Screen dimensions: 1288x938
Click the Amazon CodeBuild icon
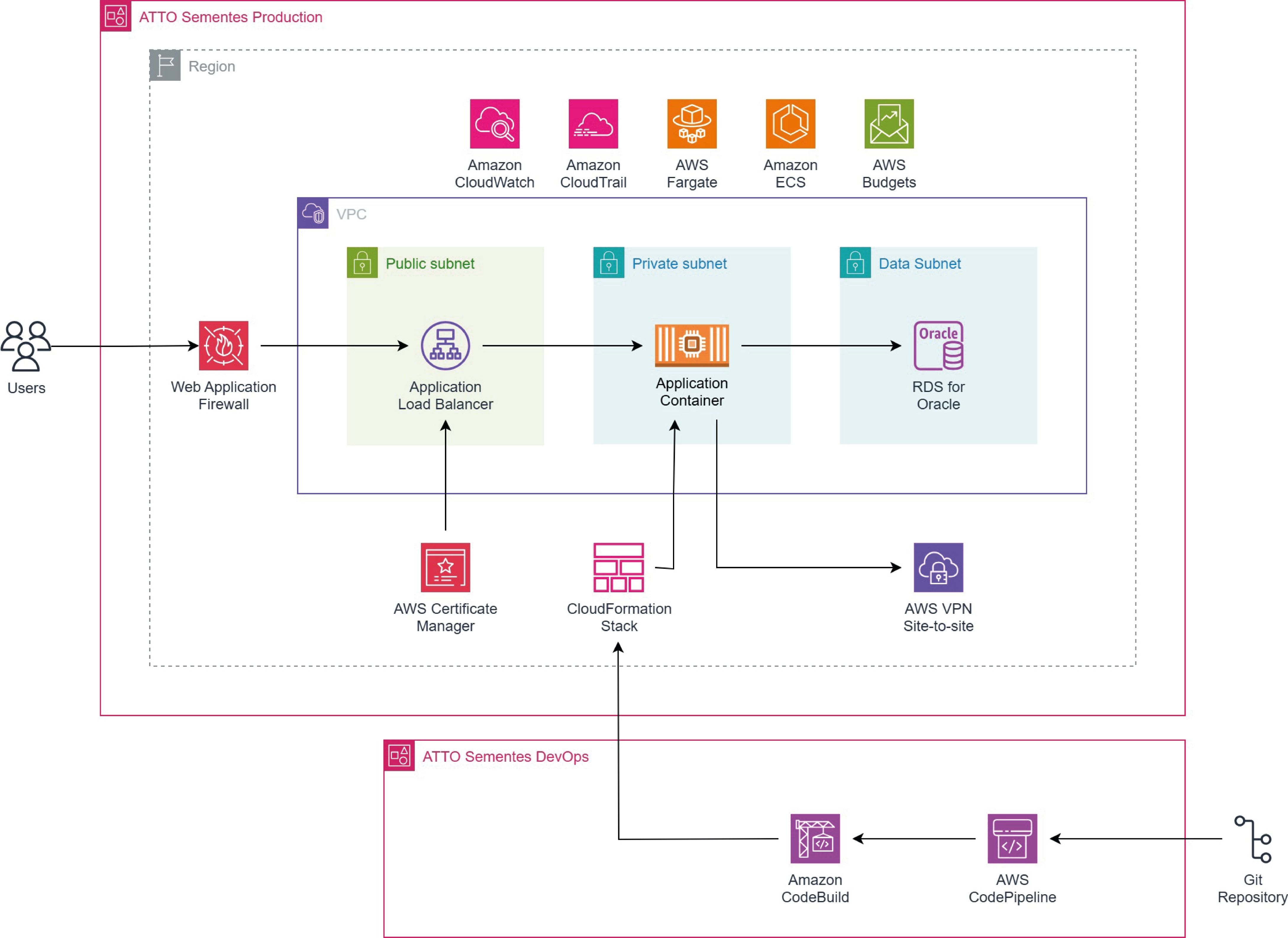815,838
